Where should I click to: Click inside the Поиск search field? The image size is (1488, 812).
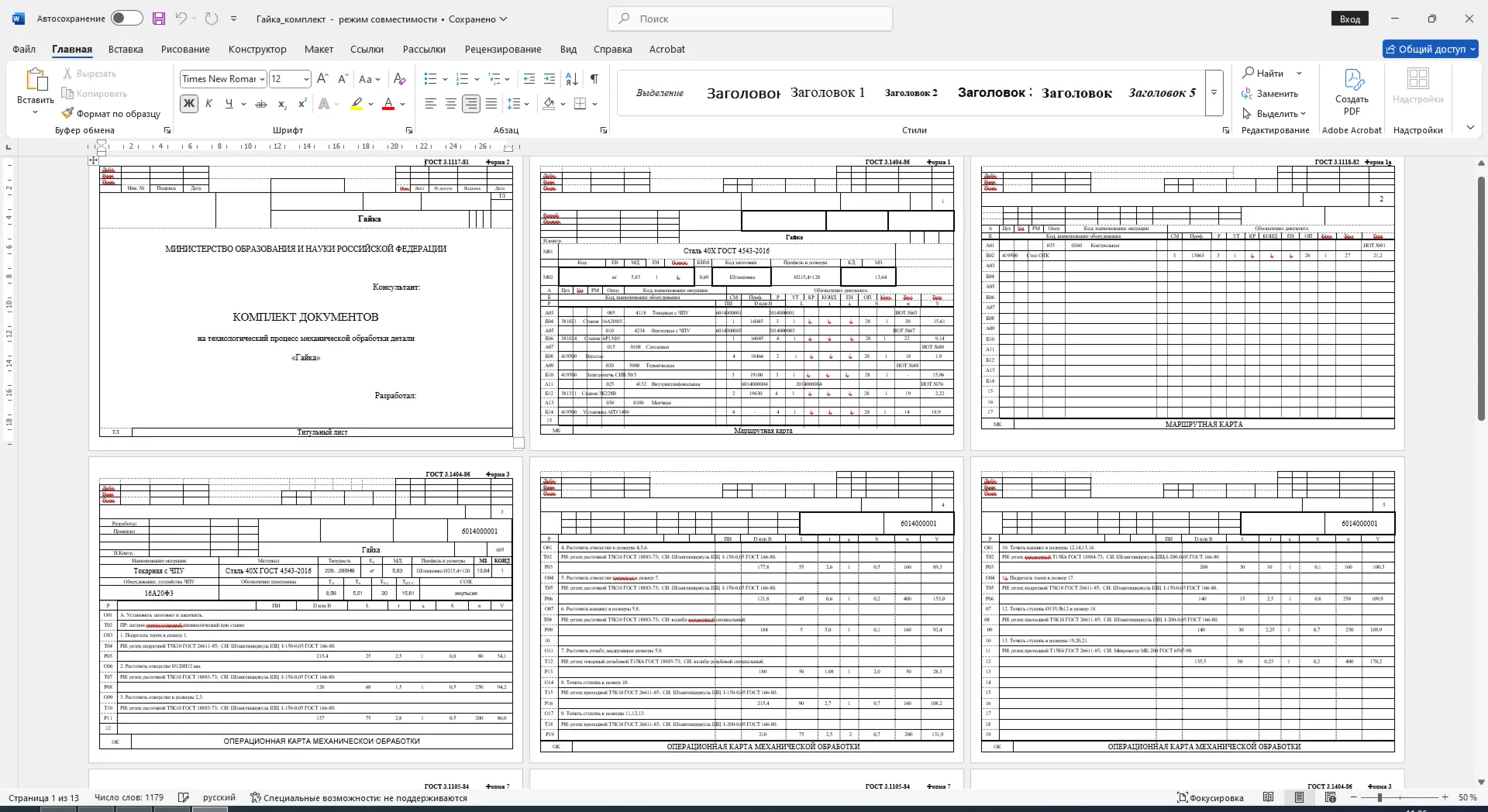click(x=749, y=19)
